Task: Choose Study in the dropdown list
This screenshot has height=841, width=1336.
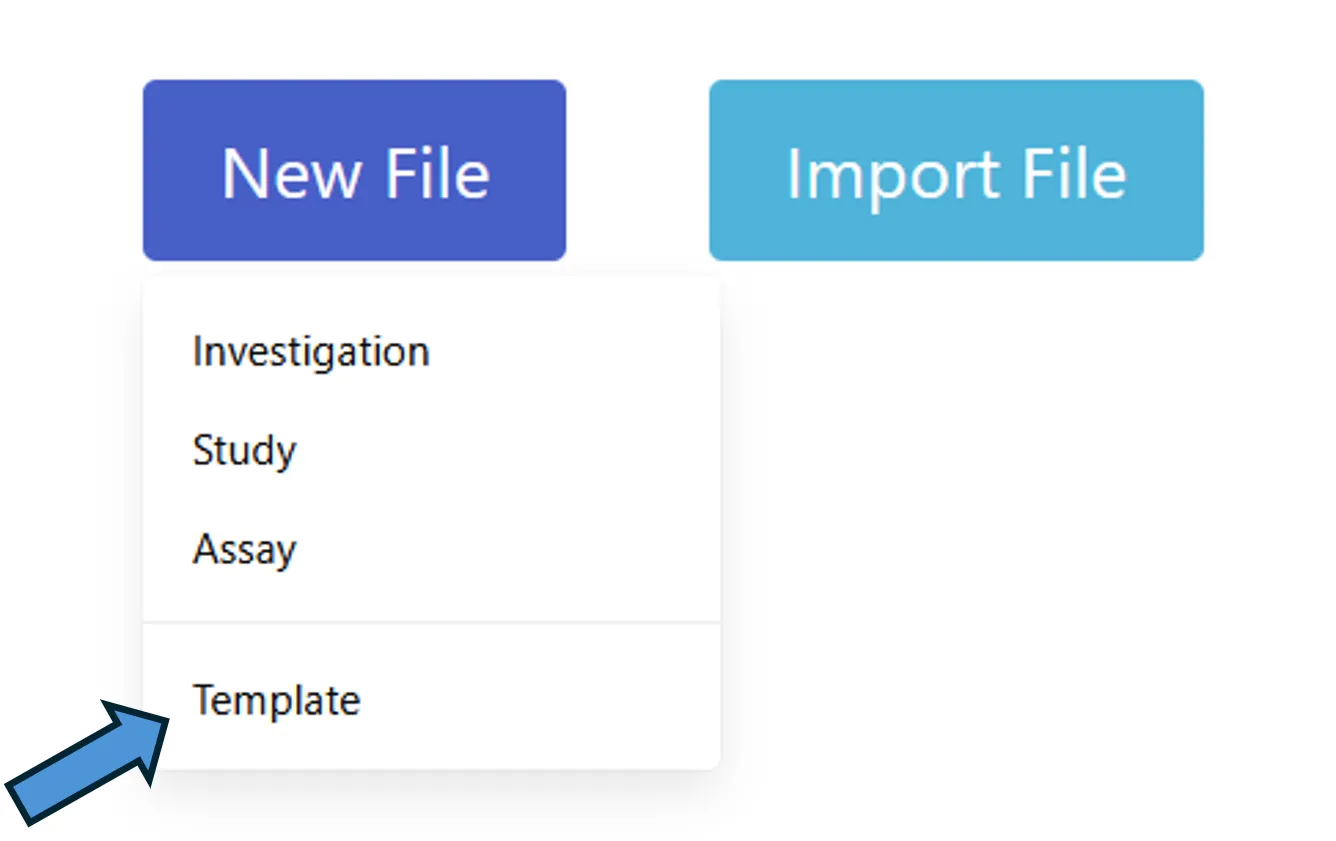Action: [431, 450]
